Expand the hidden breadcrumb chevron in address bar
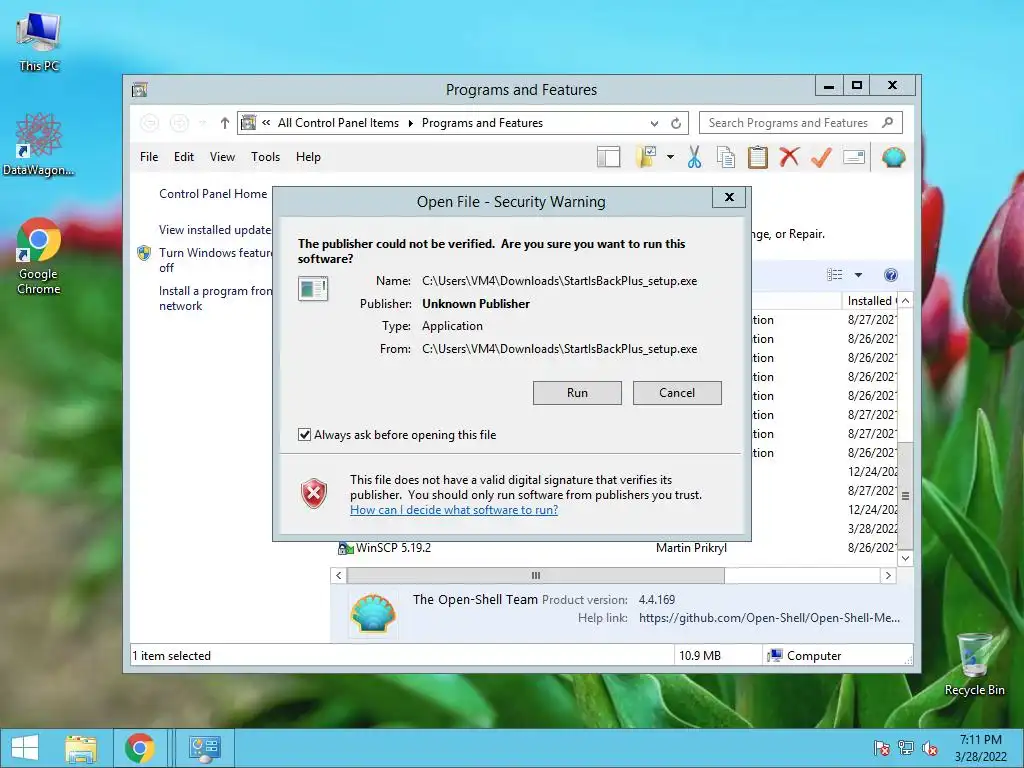 (x=266, y=122)
